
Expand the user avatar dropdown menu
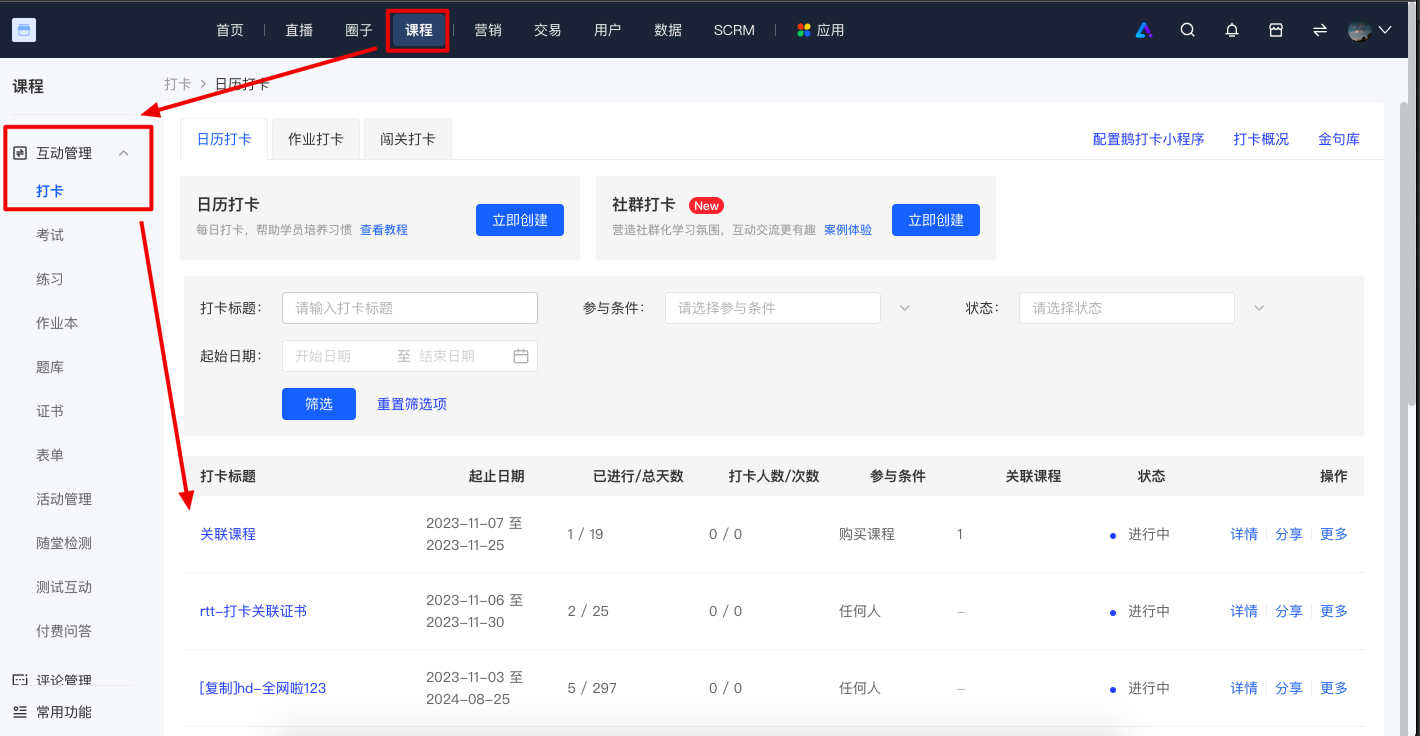coord(1370,30)
